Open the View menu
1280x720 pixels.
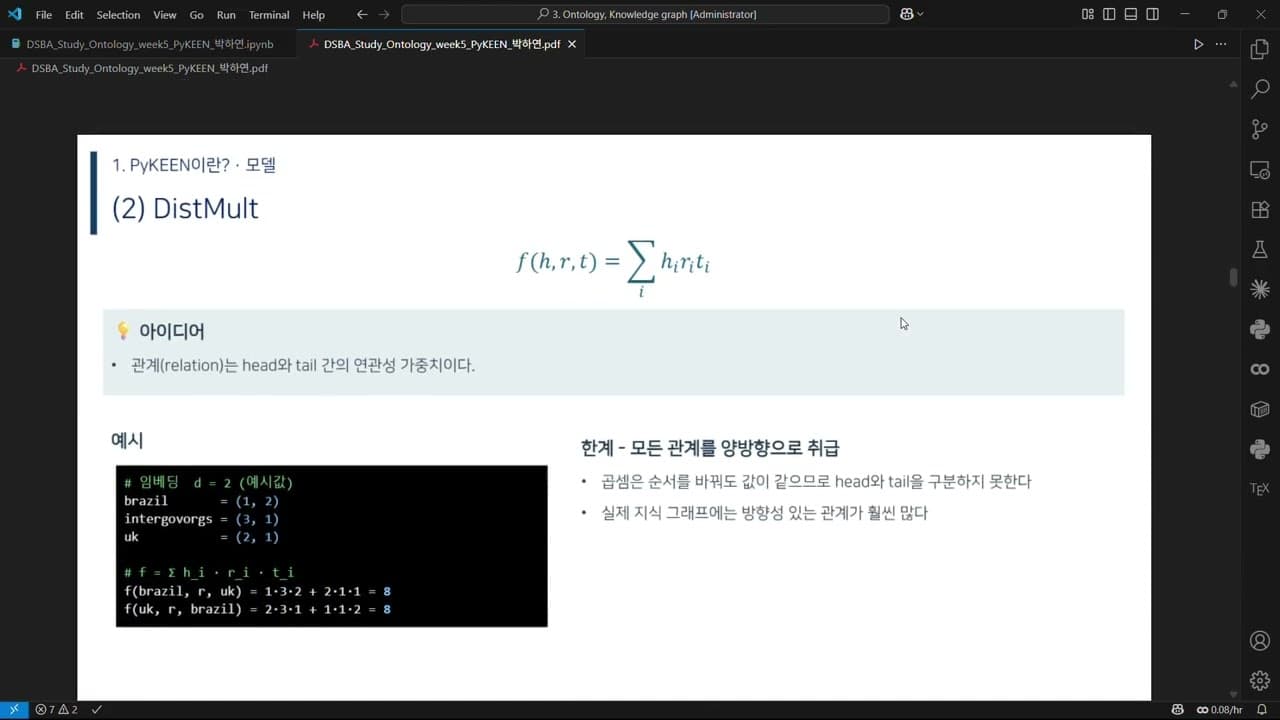[x=165, y=15]
